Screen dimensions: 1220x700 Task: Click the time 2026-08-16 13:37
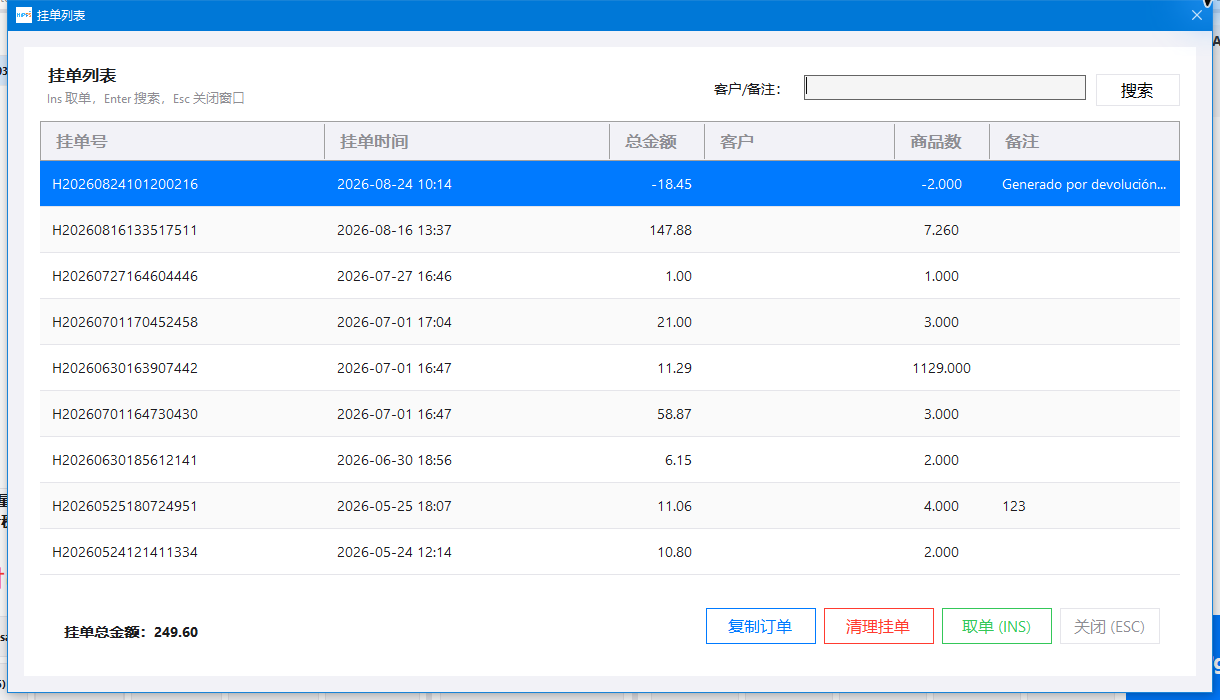[394, 230]
